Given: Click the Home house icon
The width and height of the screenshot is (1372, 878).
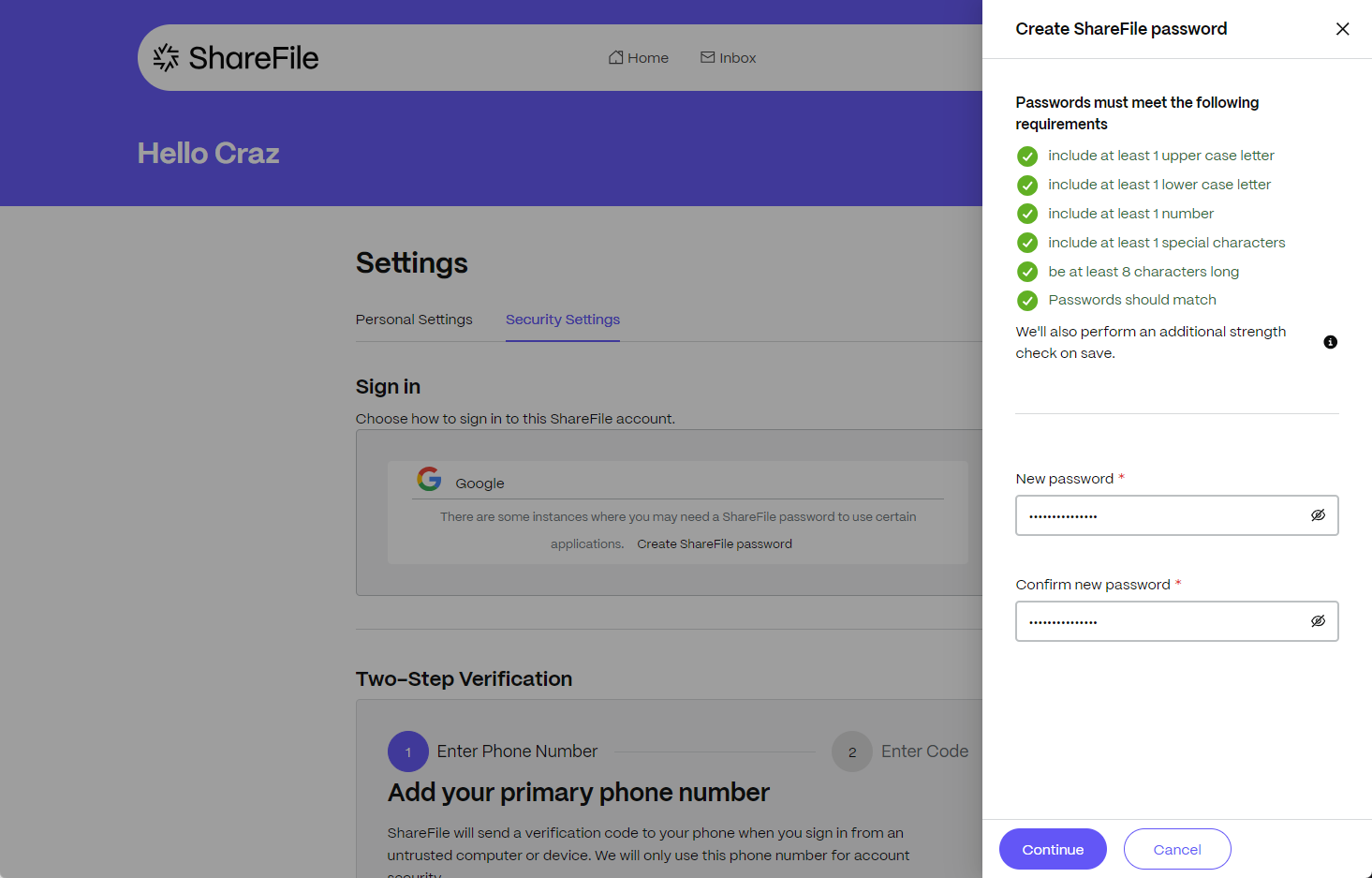Looking at the screenshot, I should click(615, 58).
